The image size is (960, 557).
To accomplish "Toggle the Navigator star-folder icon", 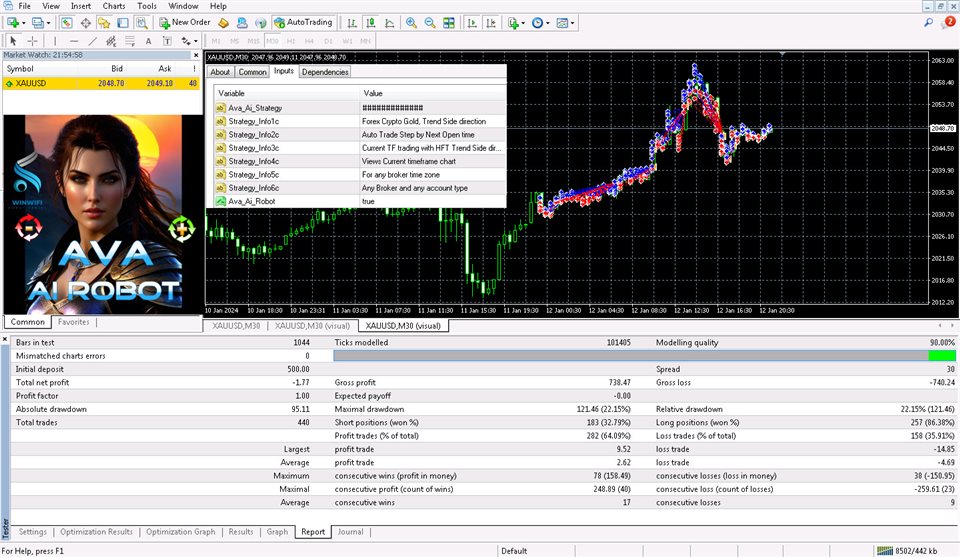I will coord(104,23).
